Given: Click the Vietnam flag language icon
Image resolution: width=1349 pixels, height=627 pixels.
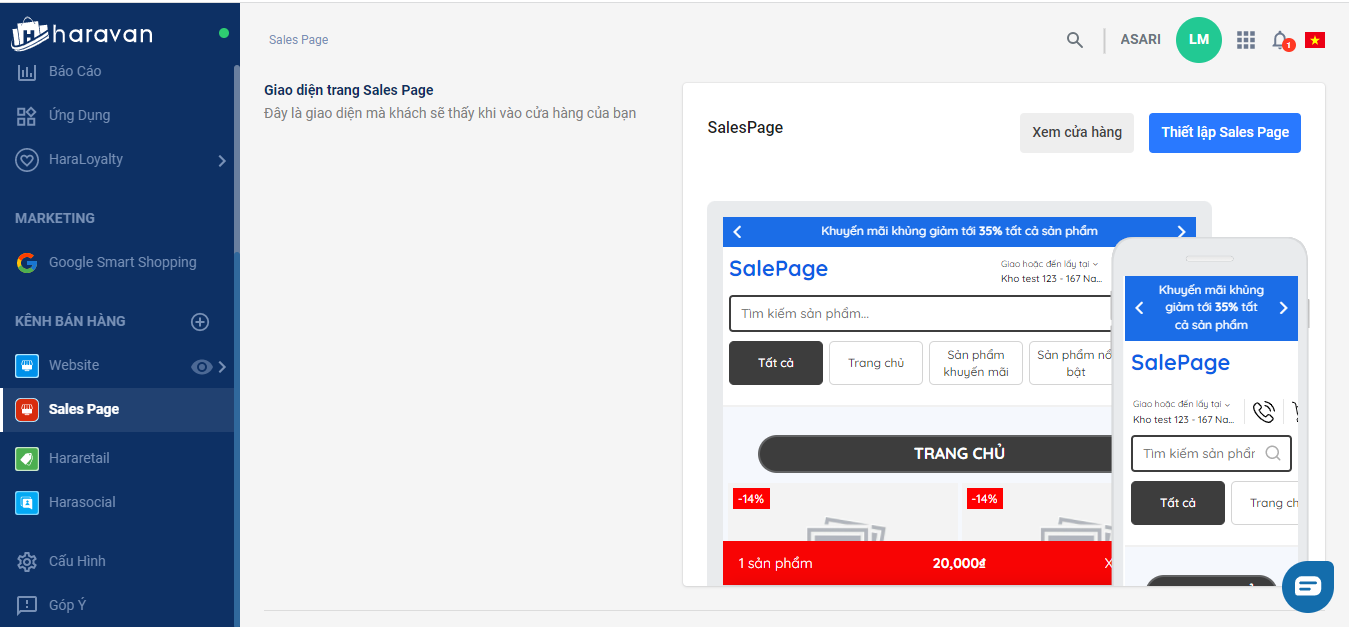Looking at the screenshot, I should 1315,40.
